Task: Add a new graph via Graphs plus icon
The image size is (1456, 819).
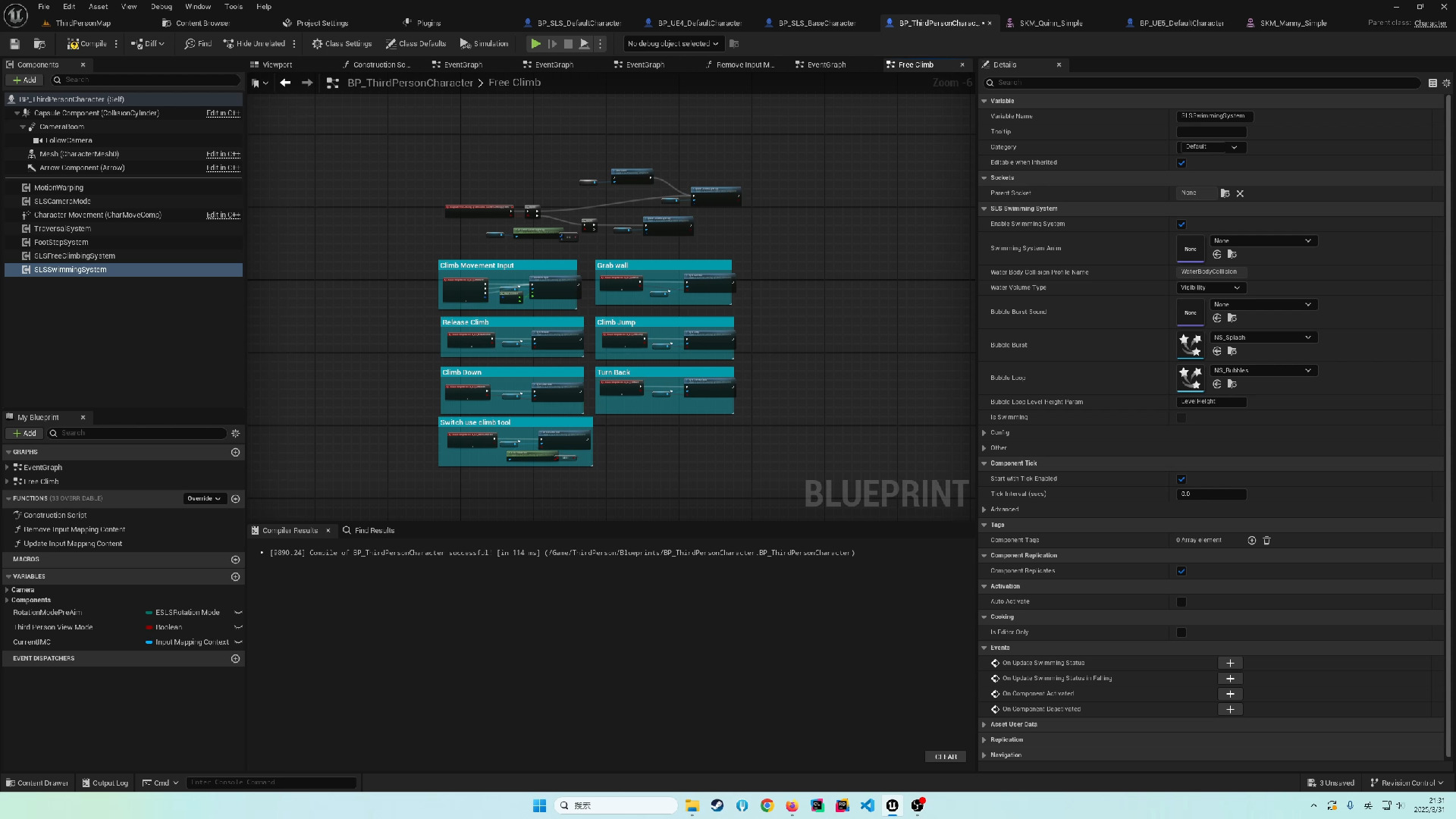Action: click(235, 453)
